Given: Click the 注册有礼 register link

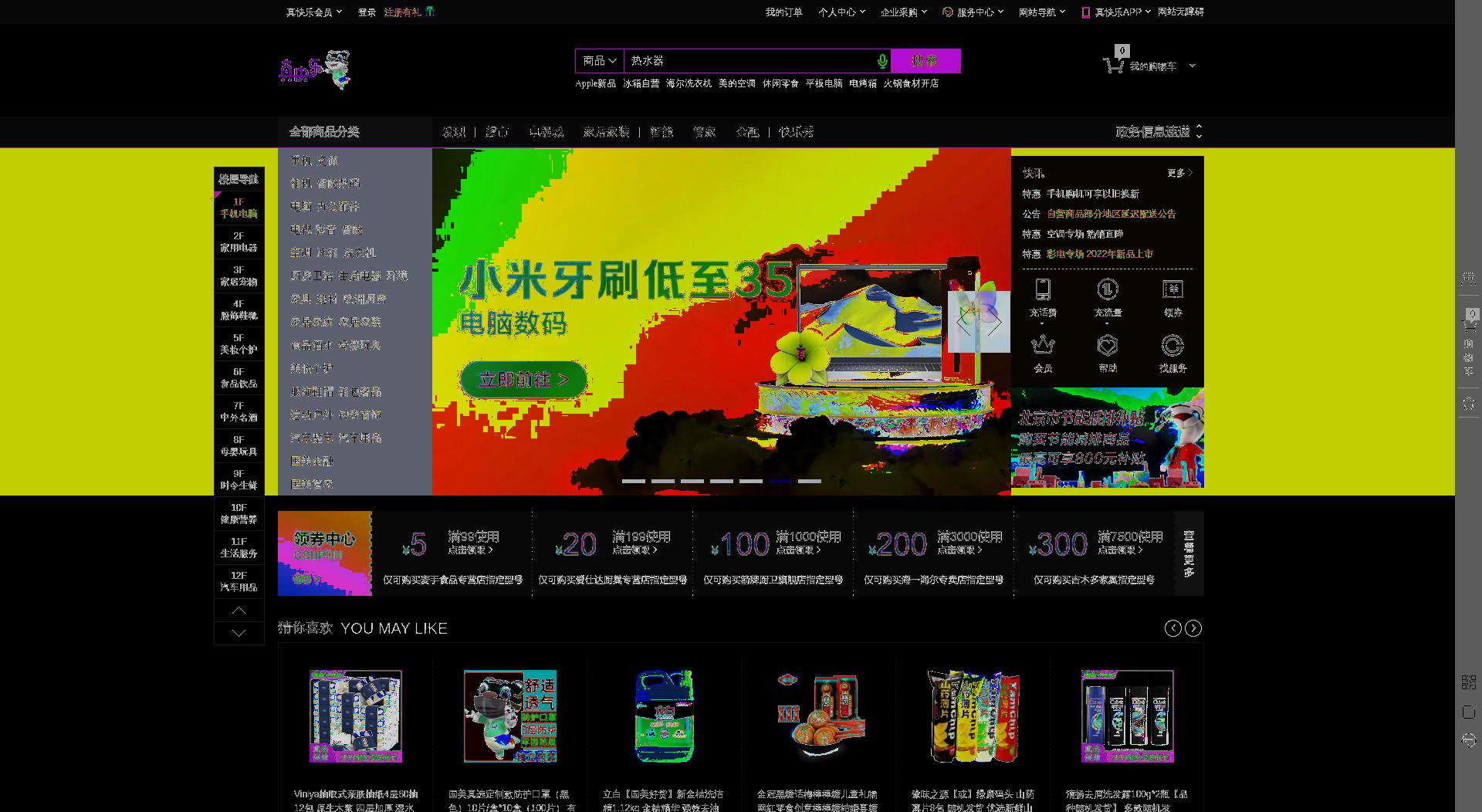Looking at the screenshot, I should [x=403, y=12].
